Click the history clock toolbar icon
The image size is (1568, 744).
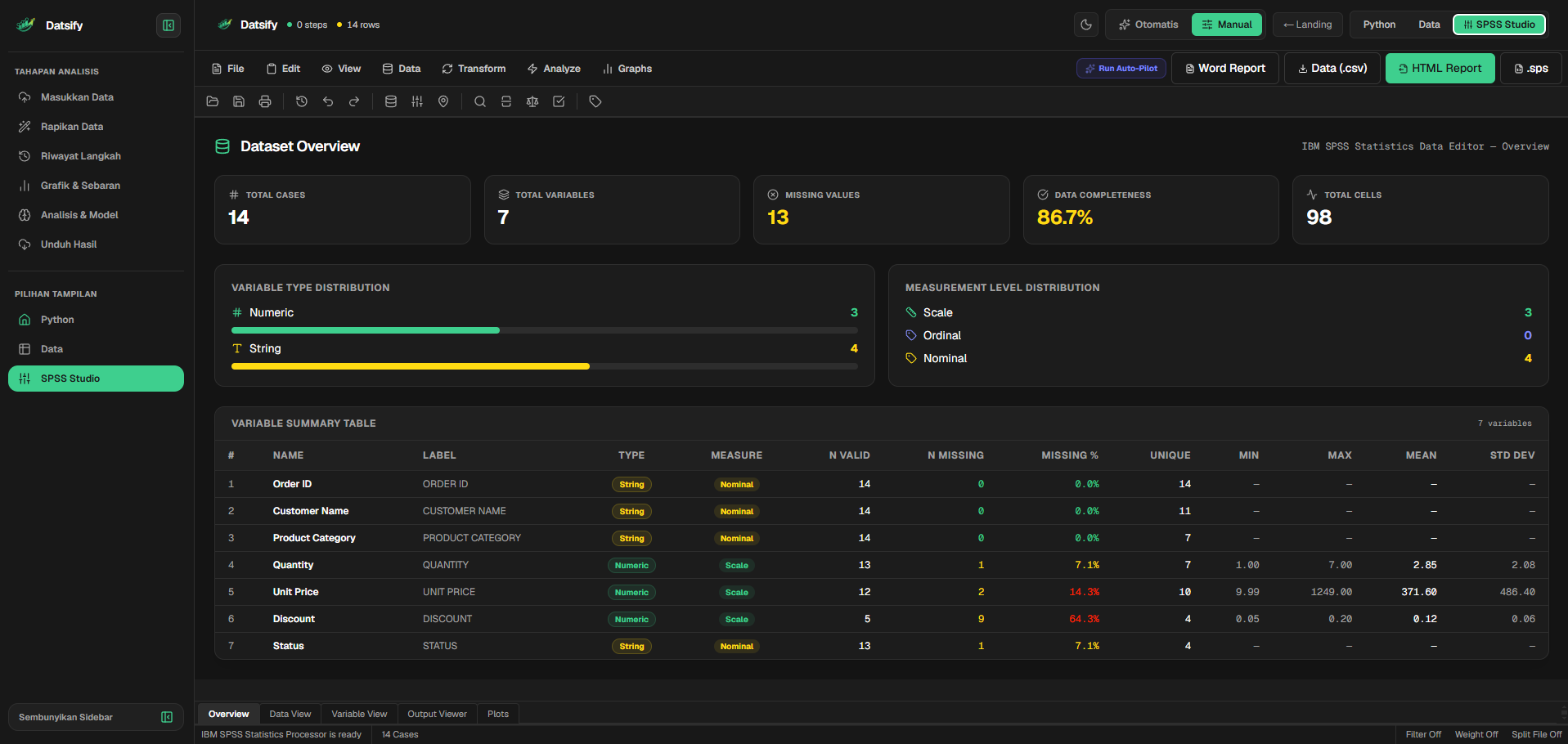302,101
